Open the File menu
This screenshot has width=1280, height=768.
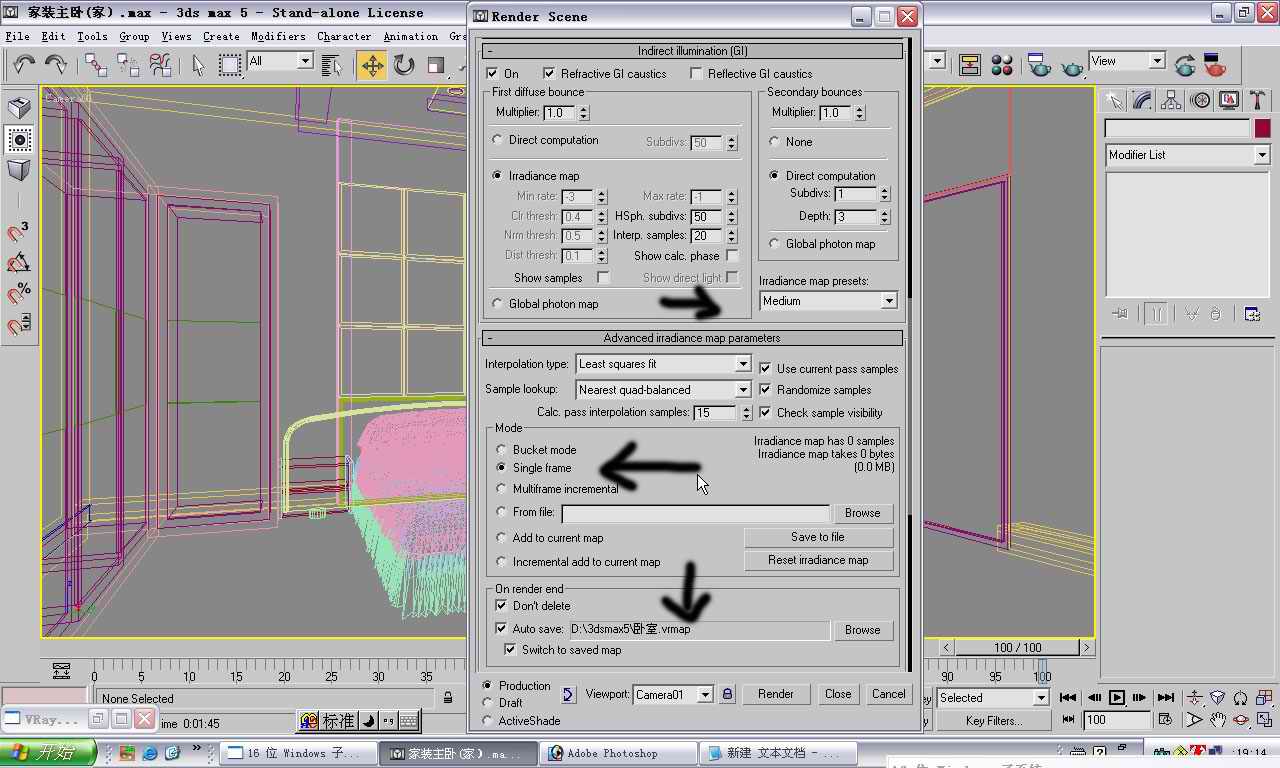(x=17, y=36)
